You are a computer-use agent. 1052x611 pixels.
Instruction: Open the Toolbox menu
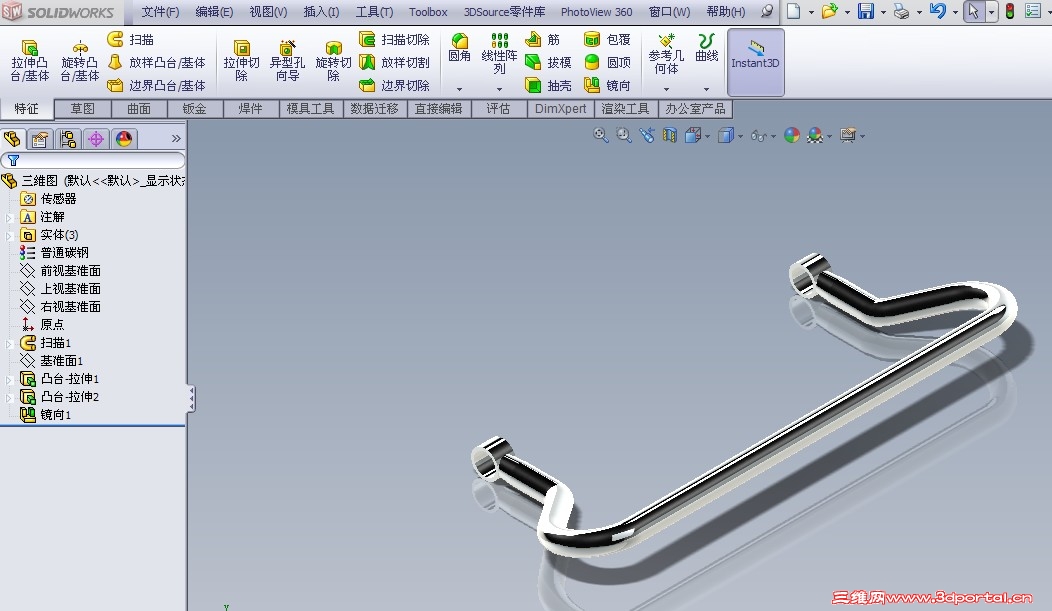click(428, 12)
